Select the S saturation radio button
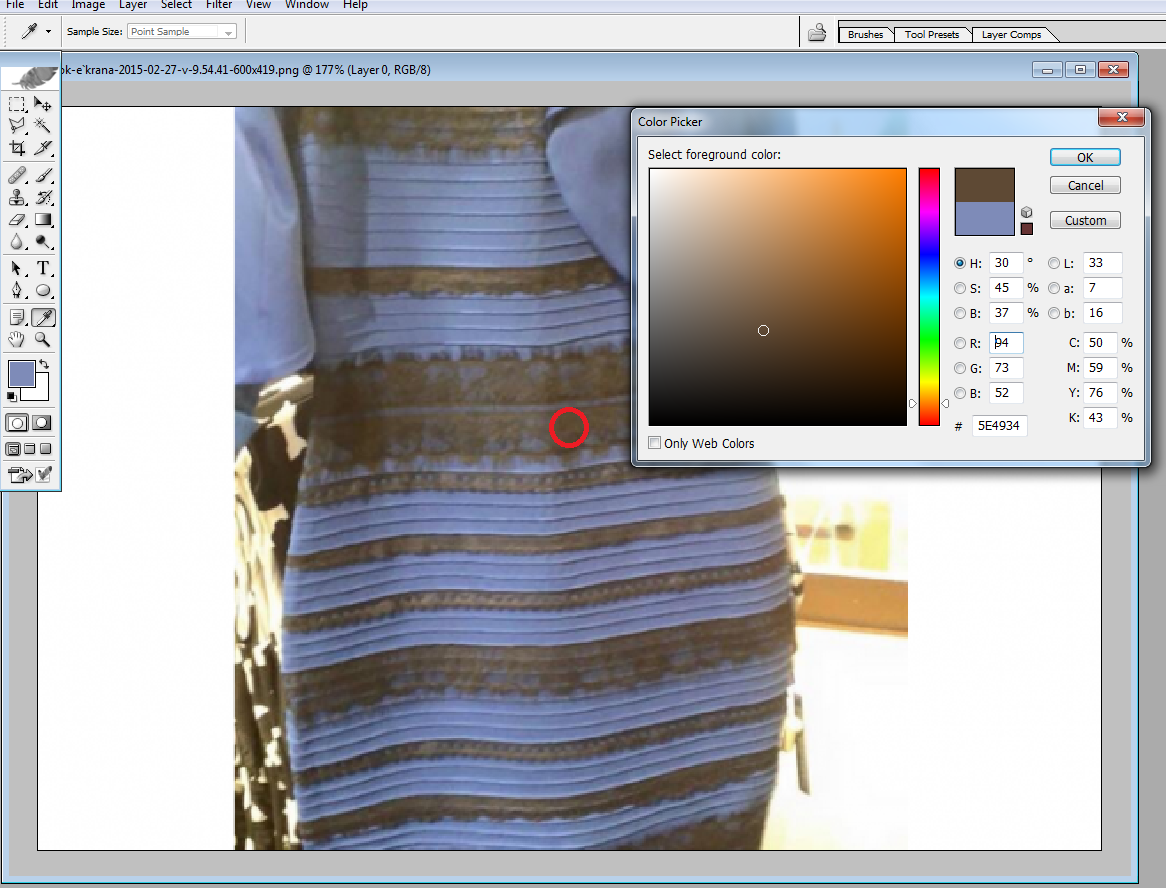Image resolution: width=1167 pixels, height=888 pixels. 960,288
